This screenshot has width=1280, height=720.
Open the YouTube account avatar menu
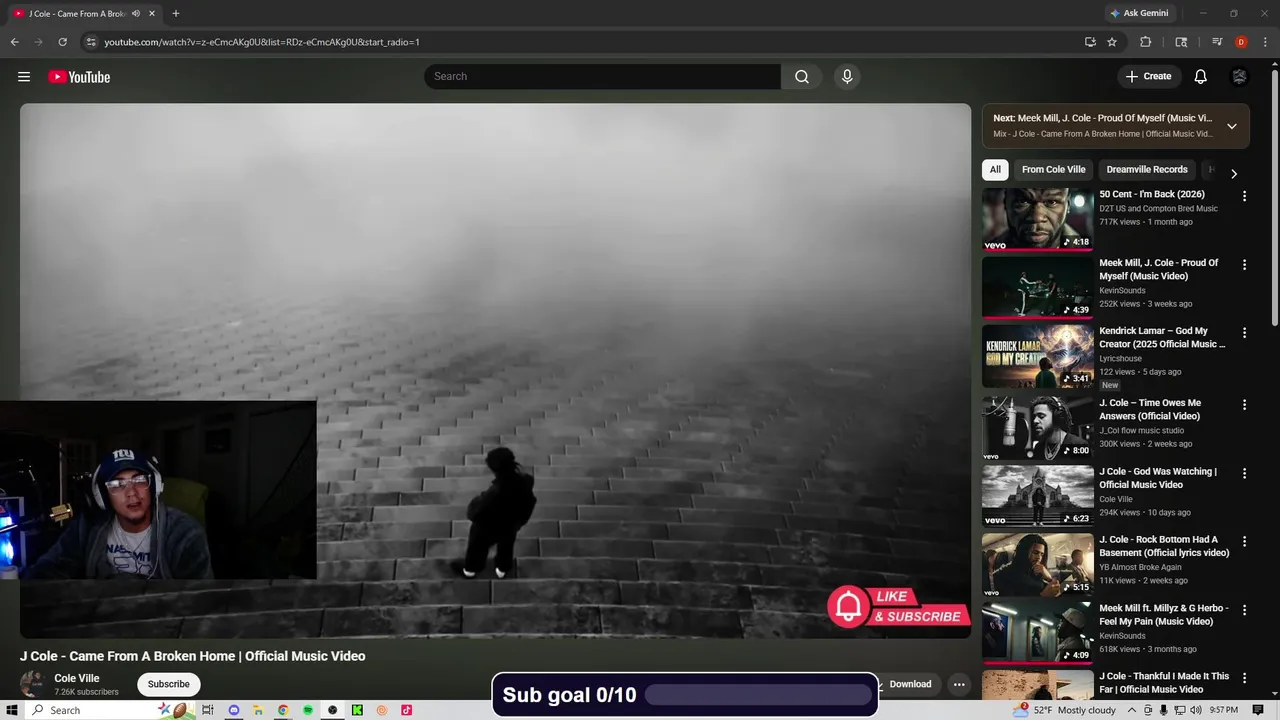[x=1240, y=77]
